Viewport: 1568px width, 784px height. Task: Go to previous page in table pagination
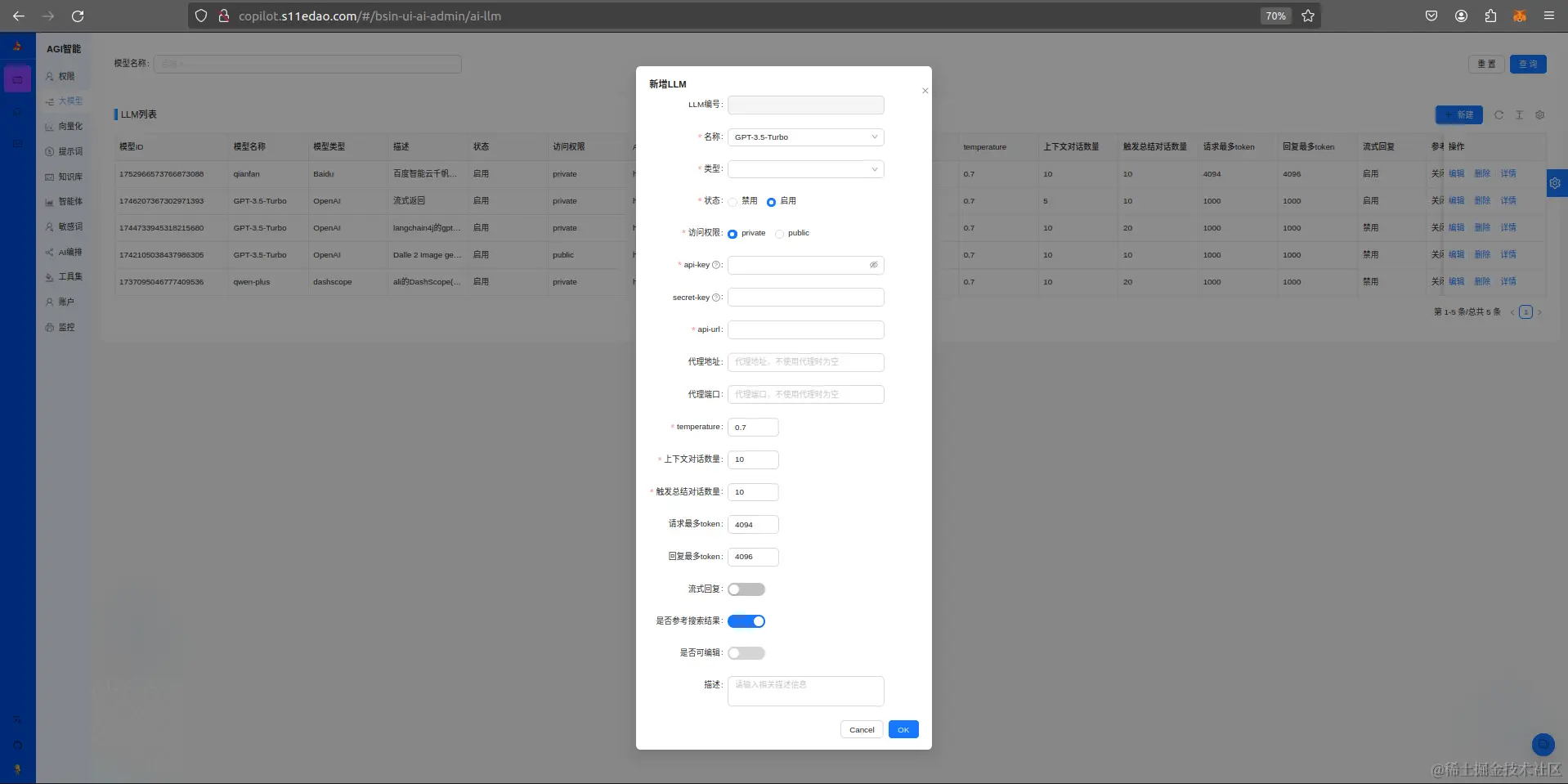[x=1512, y=312]
